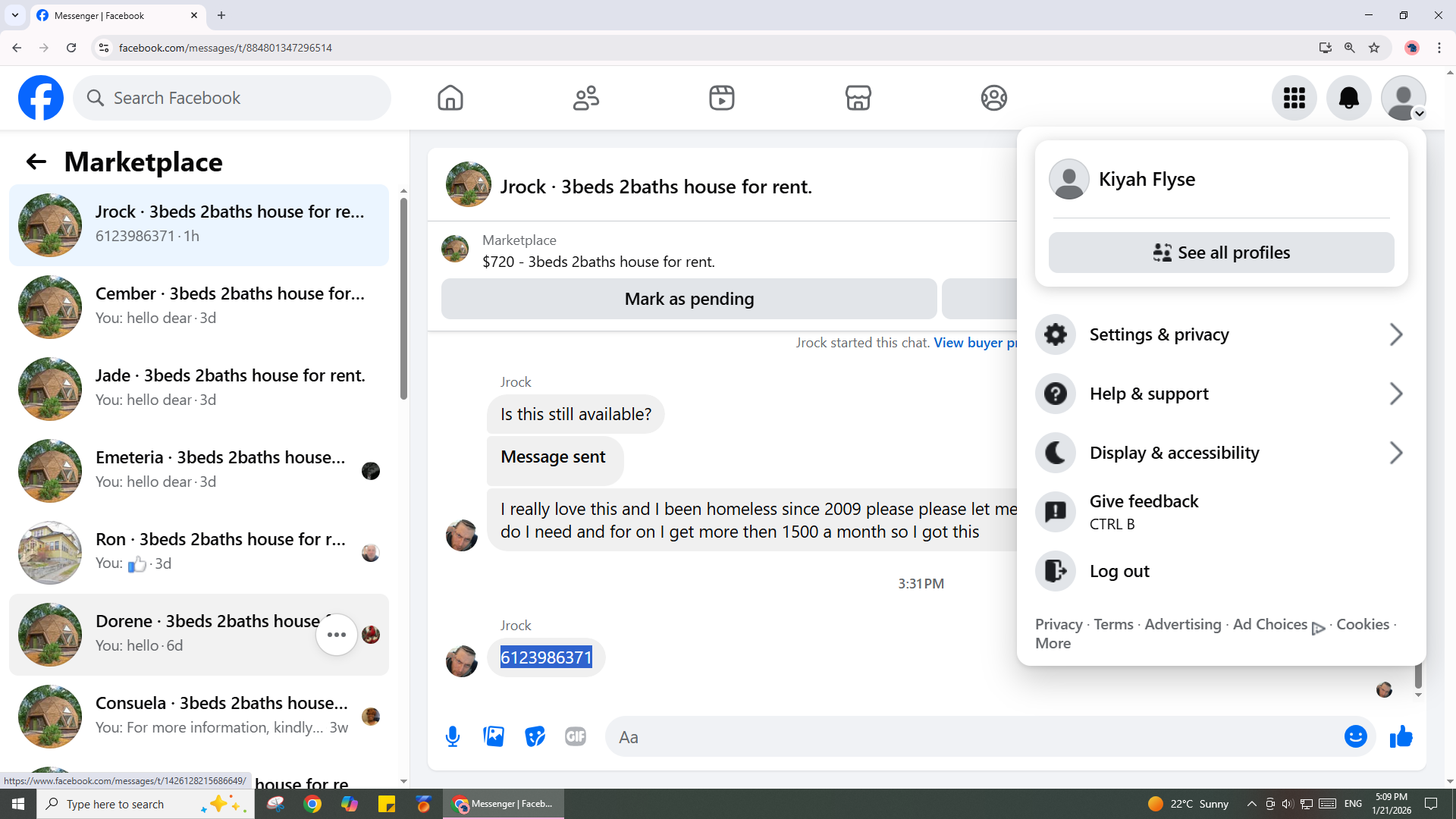Expand Display & accessibility options
Screen dimensions: 1456x819
(x=1221, y=453)
